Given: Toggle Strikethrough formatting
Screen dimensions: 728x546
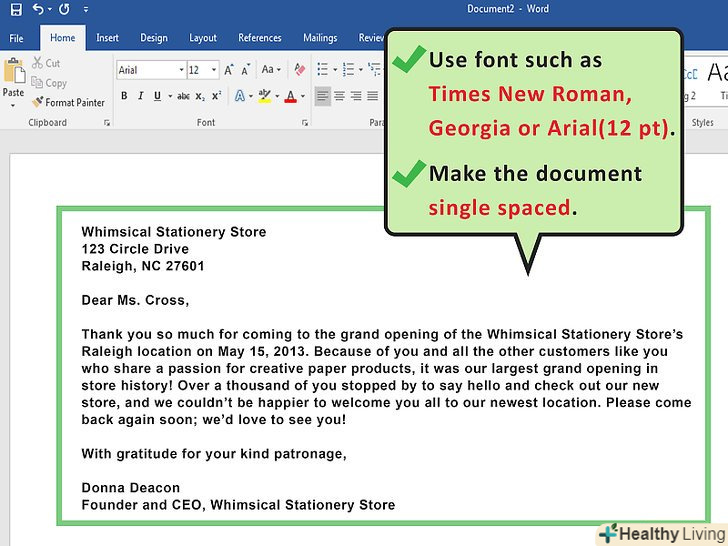Looking at the screenshot, I should 183,96.
